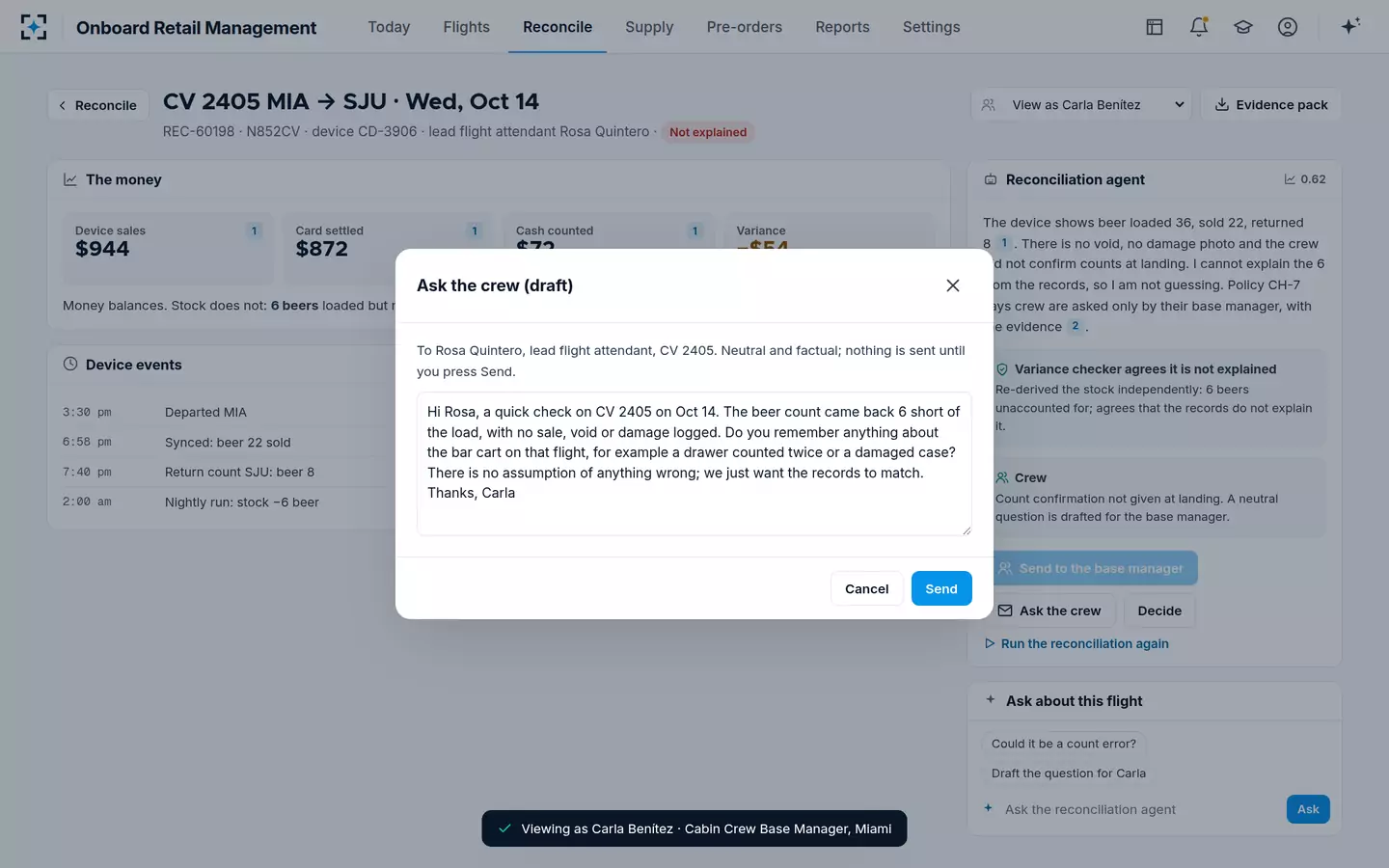Switch to the Today tab
1389x868 pixels.
point(389,27)
